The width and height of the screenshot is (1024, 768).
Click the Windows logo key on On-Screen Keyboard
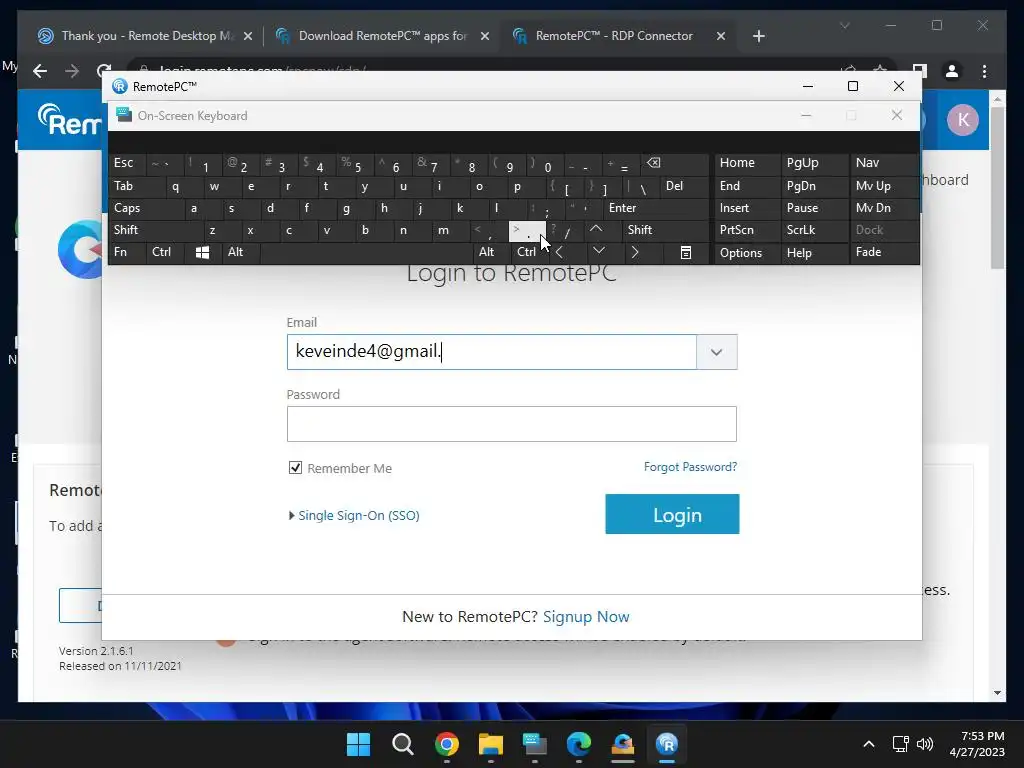tap(202, 252)
